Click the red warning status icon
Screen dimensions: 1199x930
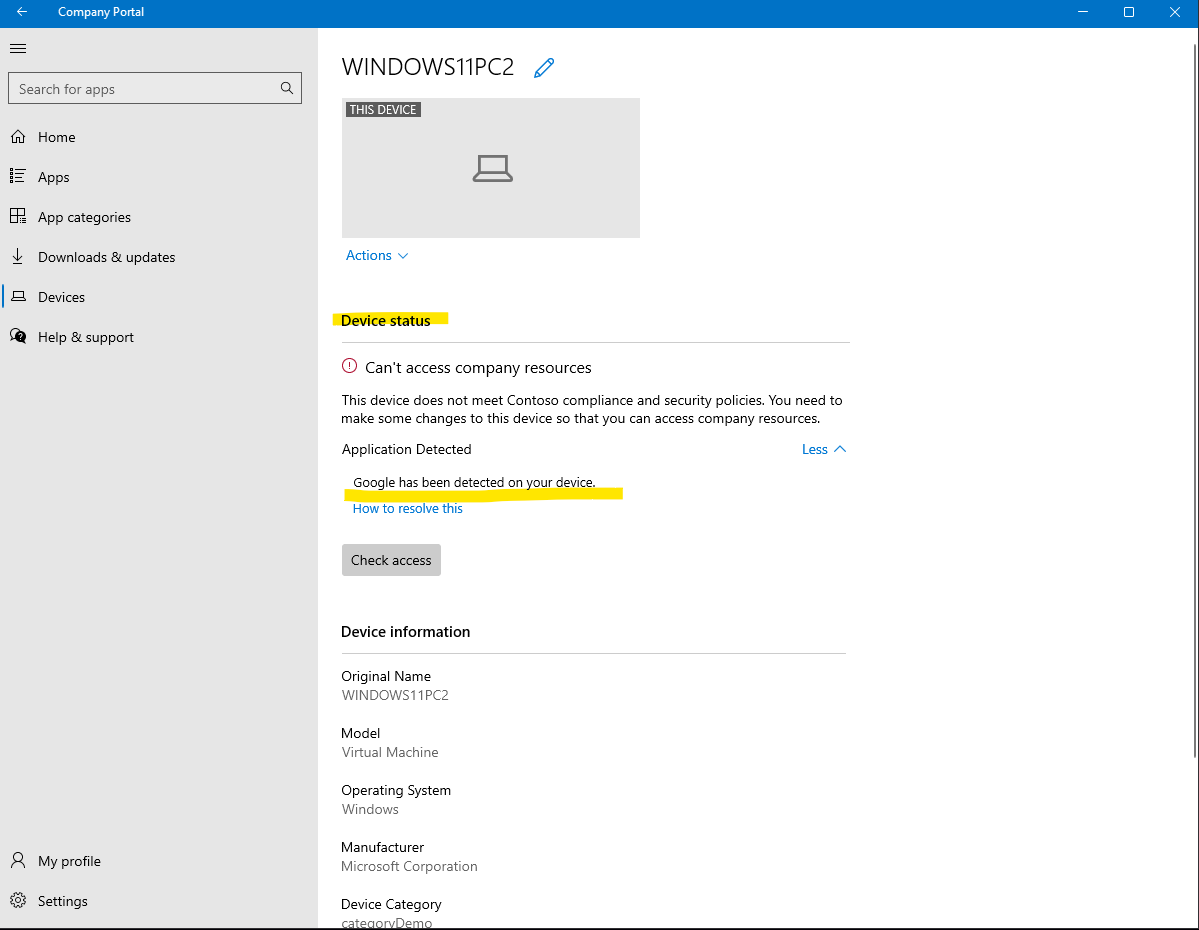(x=349, y=366)
